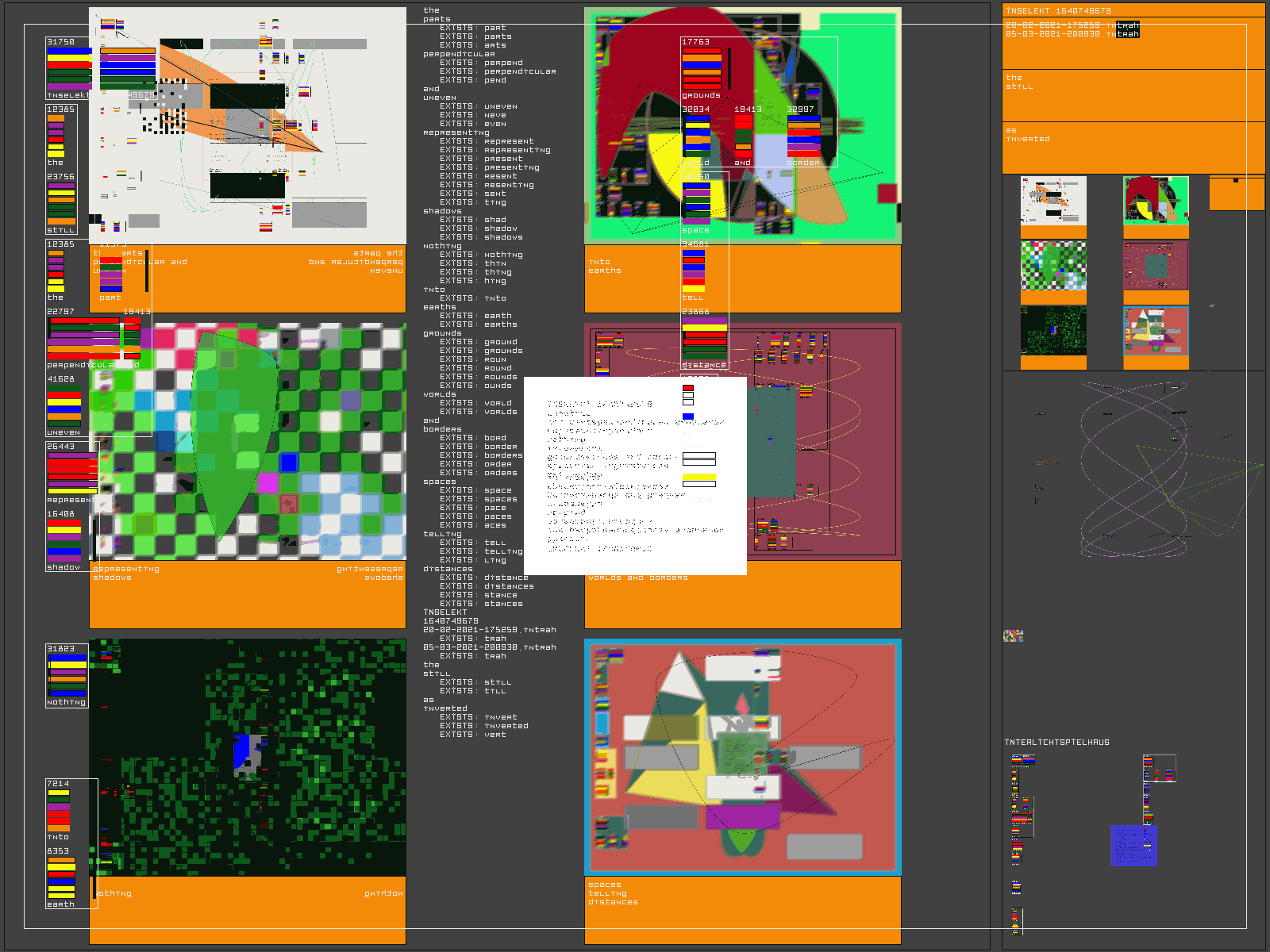
Task: Select the 17763 'grounds' color bar block
Action: 702,68
